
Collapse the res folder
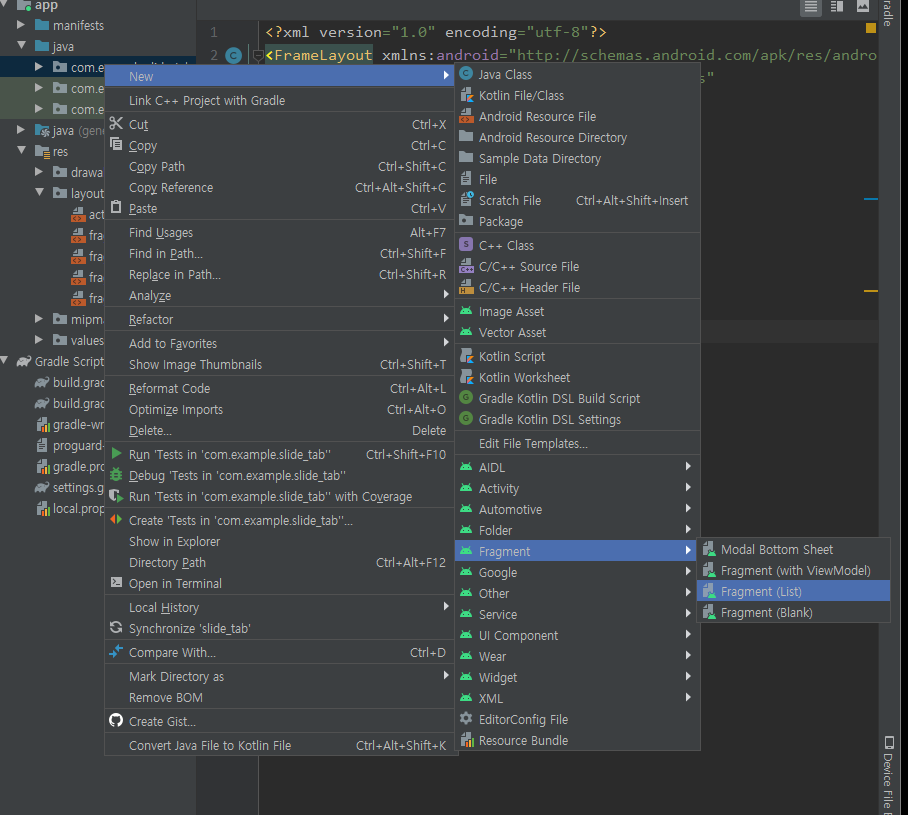[x=21, y=150]
